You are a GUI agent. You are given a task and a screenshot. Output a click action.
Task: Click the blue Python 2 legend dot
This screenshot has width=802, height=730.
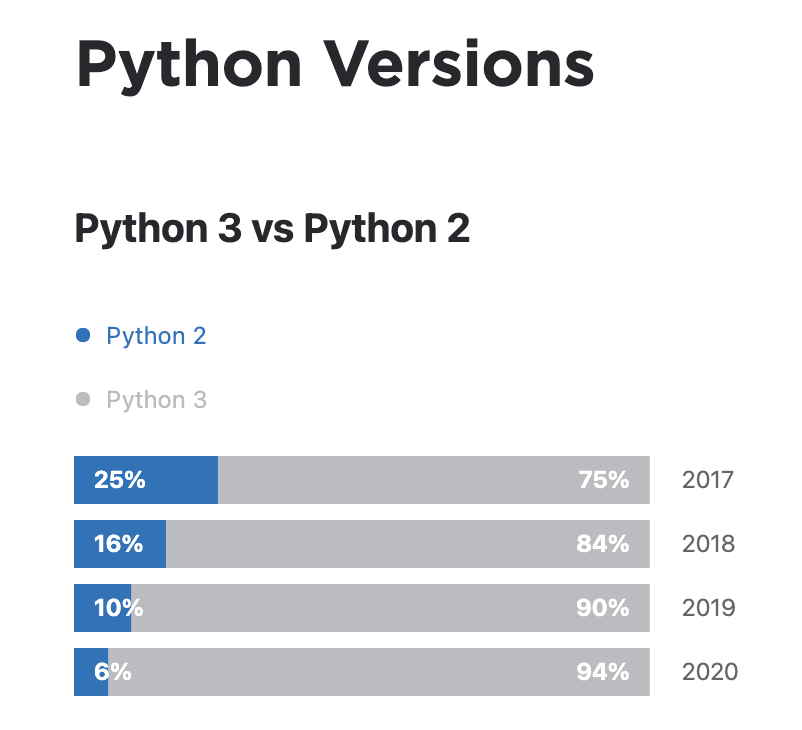coord(84,336)
